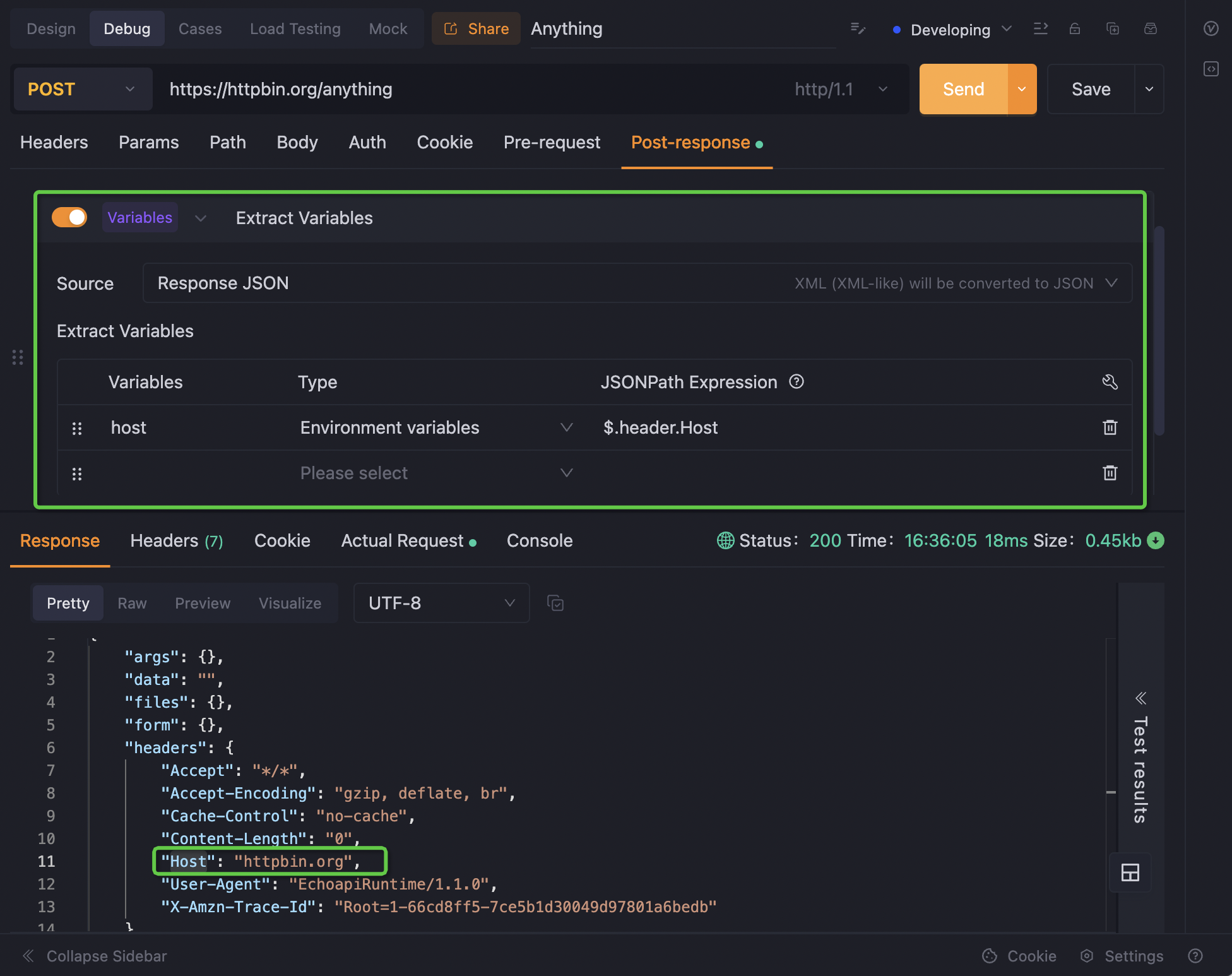Click the Anything request name field
This screenshot has height=976, width=1232.
pyautogui.click(x=683, y=29)
